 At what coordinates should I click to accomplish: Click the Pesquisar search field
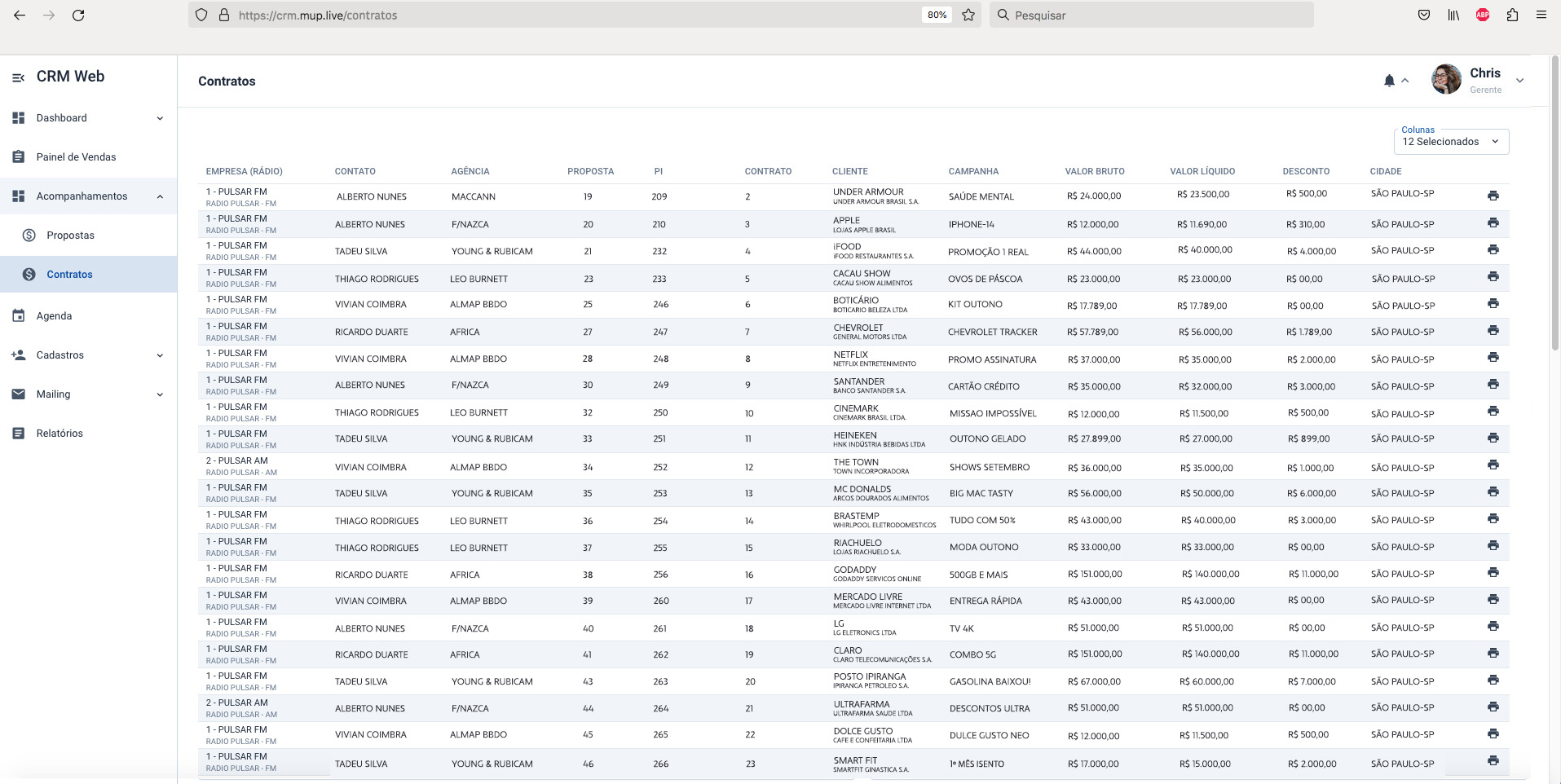click(1151, 15)
